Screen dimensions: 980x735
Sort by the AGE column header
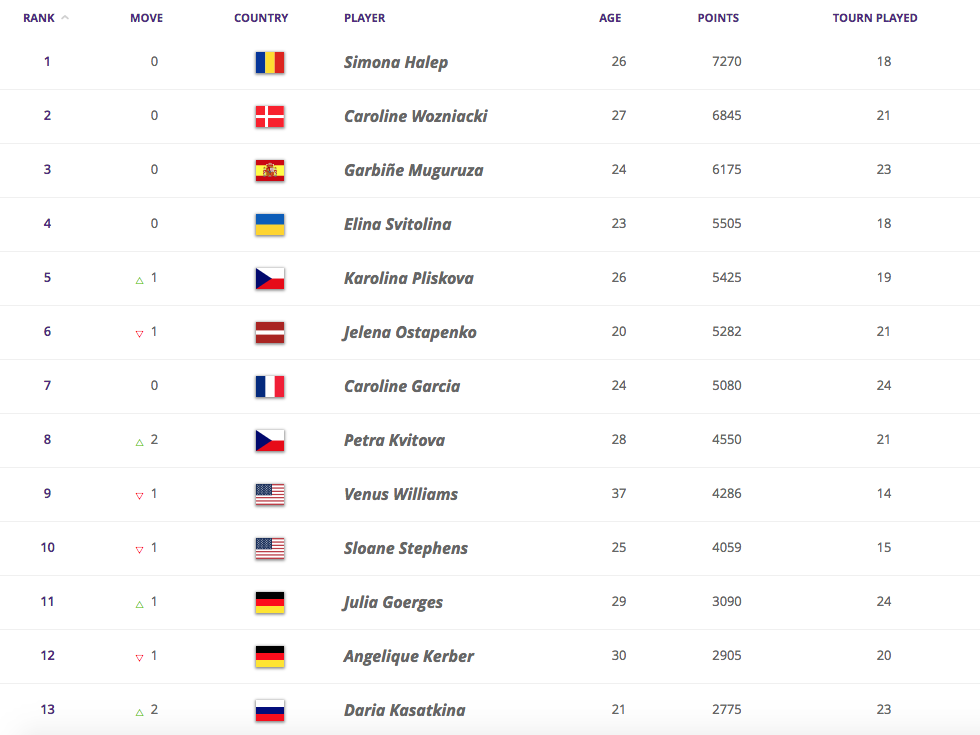pos(610,18)
